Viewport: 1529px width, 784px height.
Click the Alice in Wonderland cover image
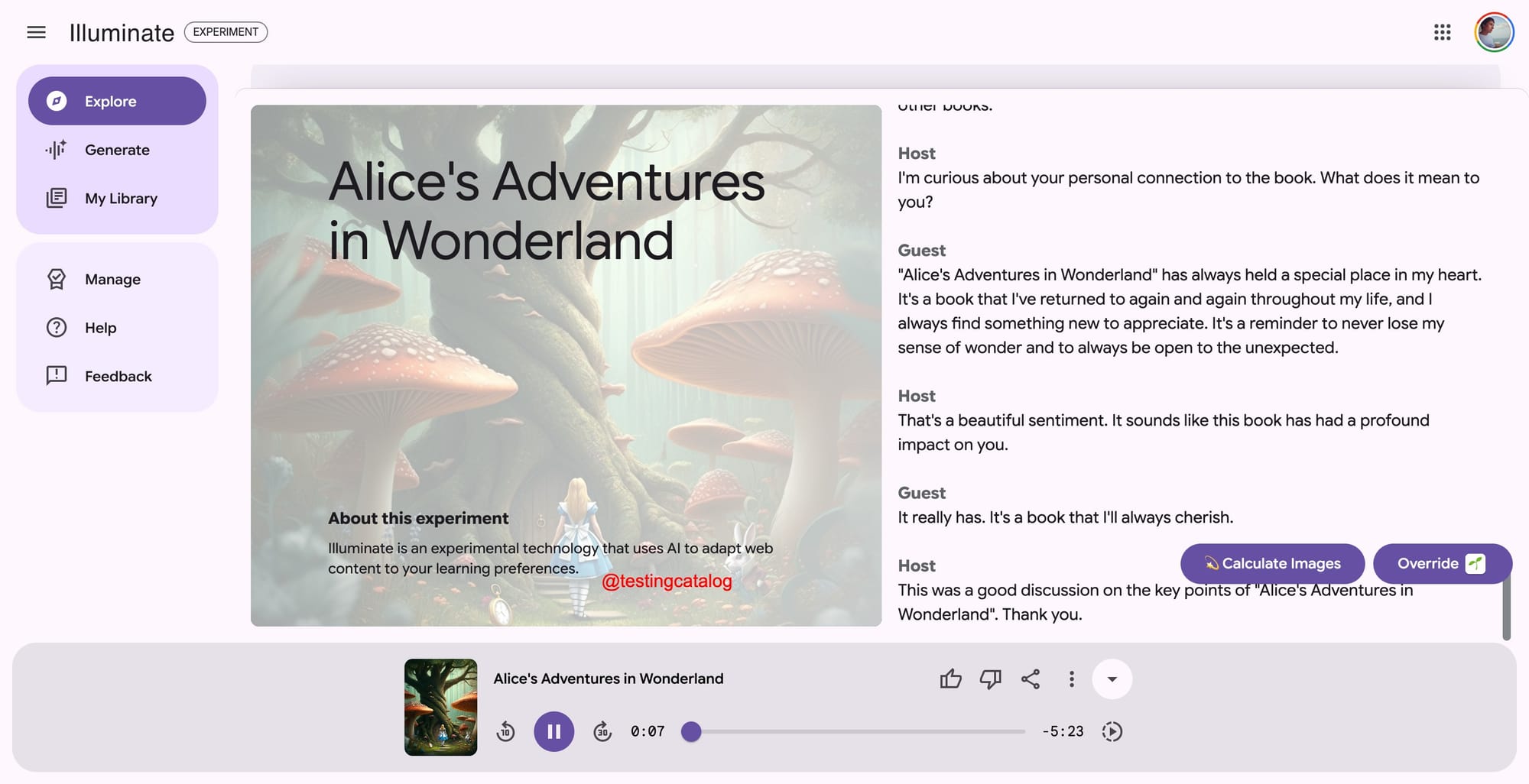[x=566, y=365]
